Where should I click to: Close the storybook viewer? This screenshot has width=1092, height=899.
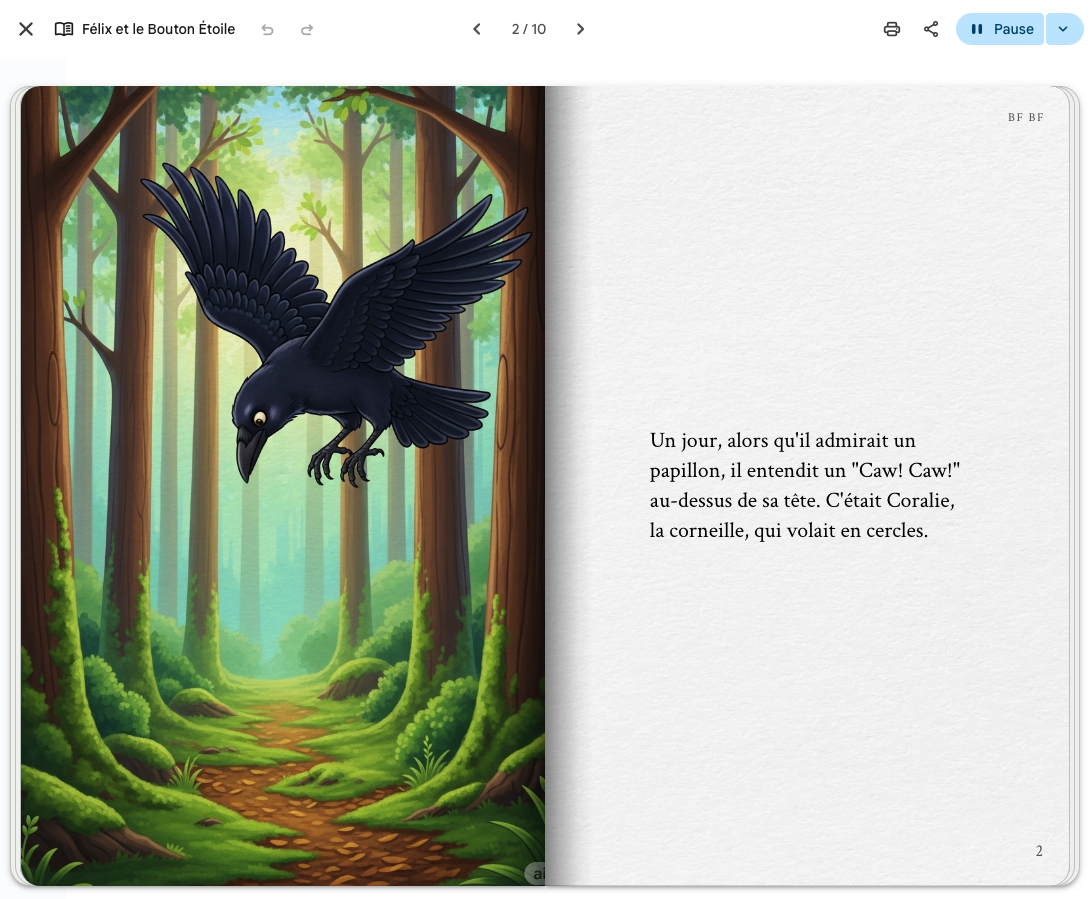click(x=26, y=29)
